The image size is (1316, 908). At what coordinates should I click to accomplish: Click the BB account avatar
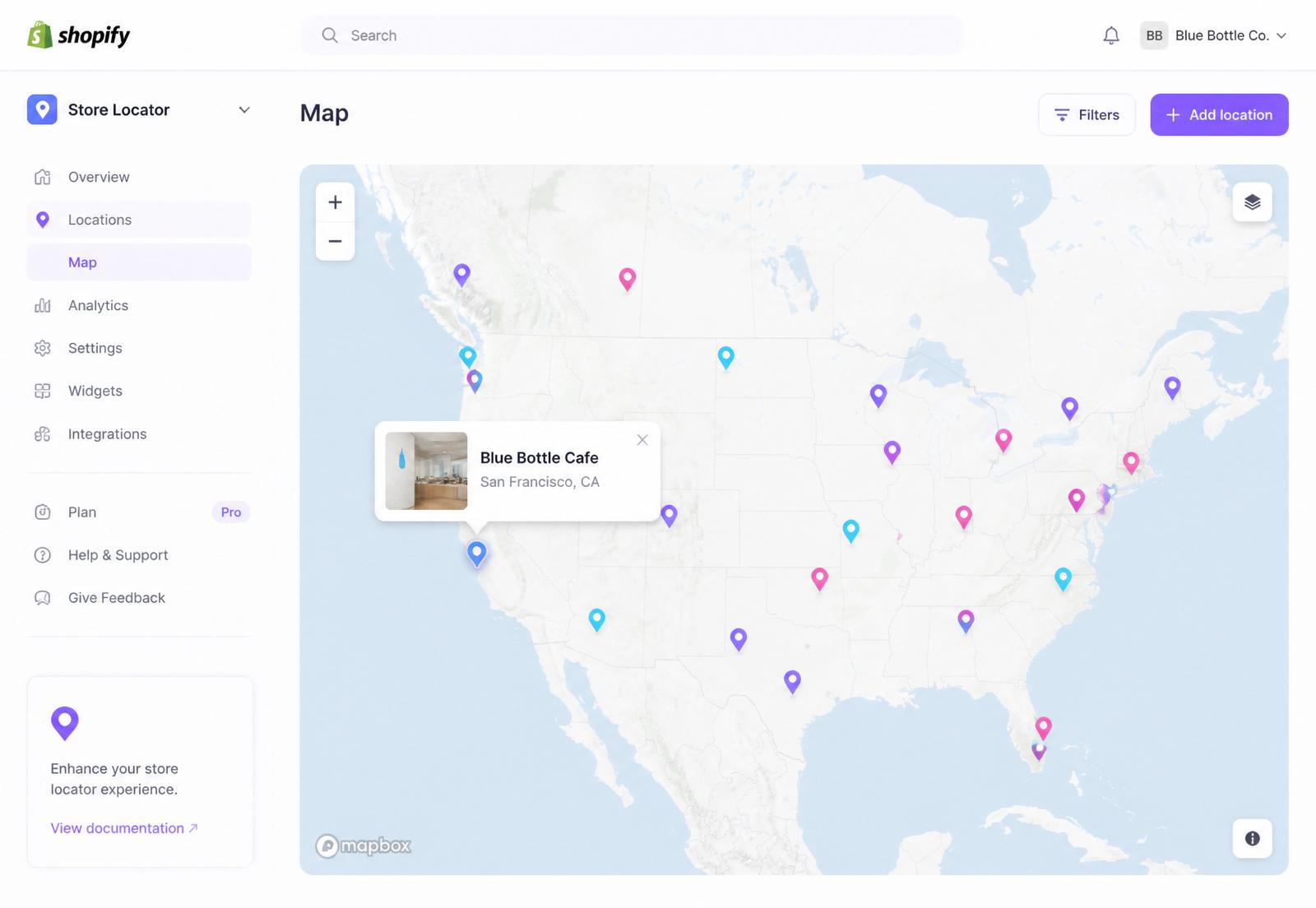click(1154, 35)
